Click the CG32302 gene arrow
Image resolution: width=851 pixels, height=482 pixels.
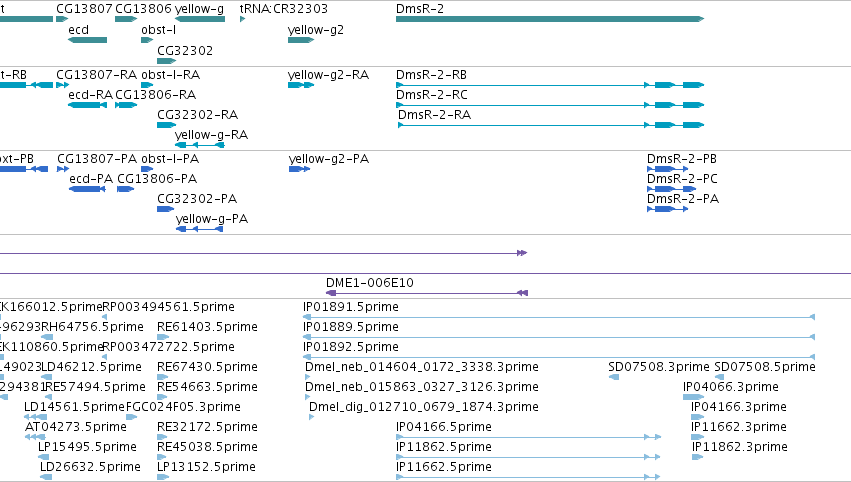167,61
